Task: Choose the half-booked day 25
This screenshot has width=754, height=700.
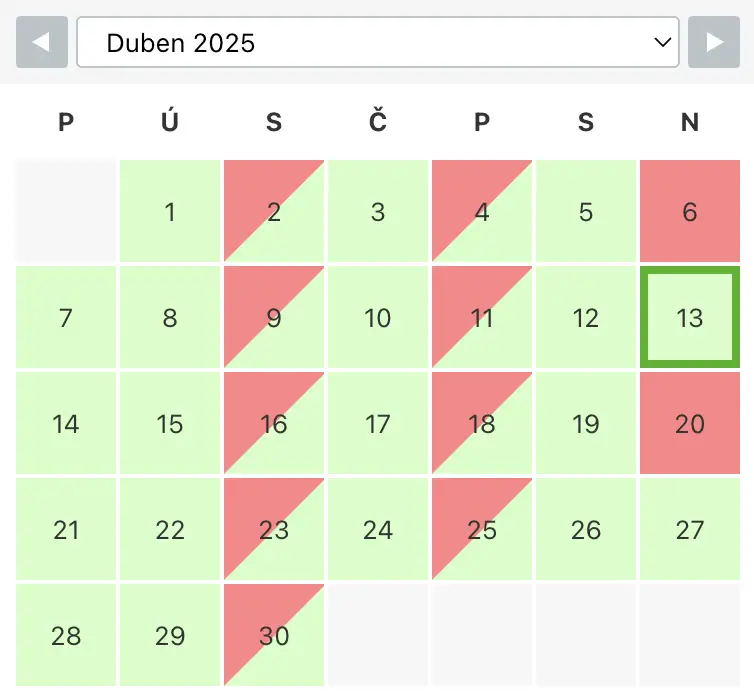Action: point(482,530)
